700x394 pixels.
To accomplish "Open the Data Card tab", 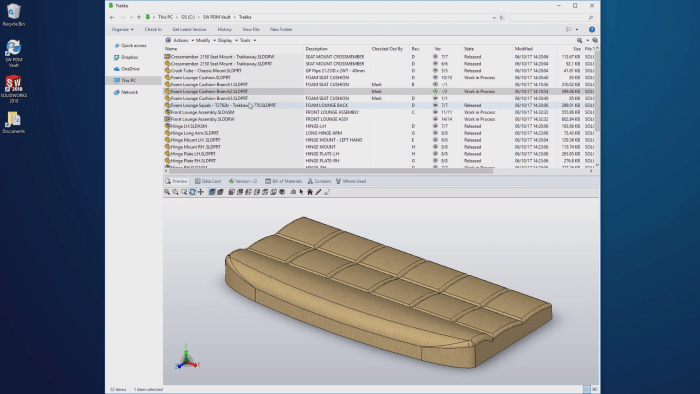I will click(x=208, y=181).
